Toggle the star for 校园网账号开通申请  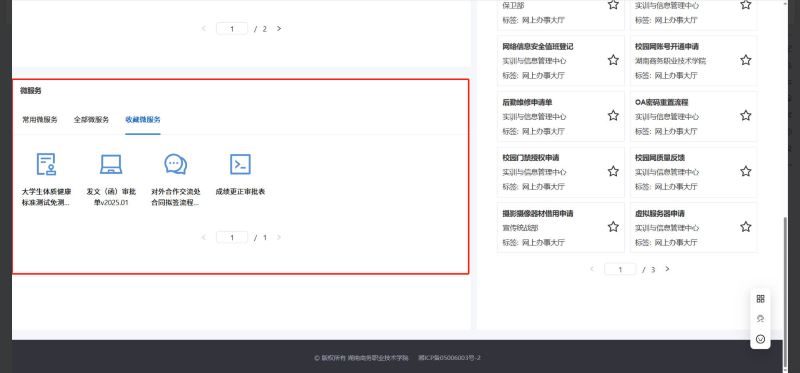(x=745, y=60)
